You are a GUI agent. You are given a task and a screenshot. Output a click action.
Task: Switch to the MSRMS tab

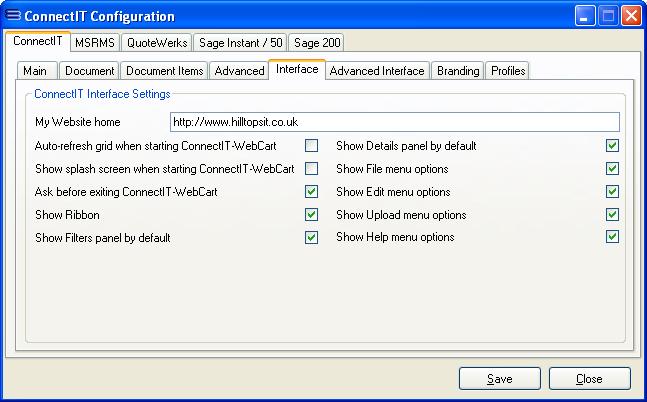pyautogui.click(x=94, y=43)
